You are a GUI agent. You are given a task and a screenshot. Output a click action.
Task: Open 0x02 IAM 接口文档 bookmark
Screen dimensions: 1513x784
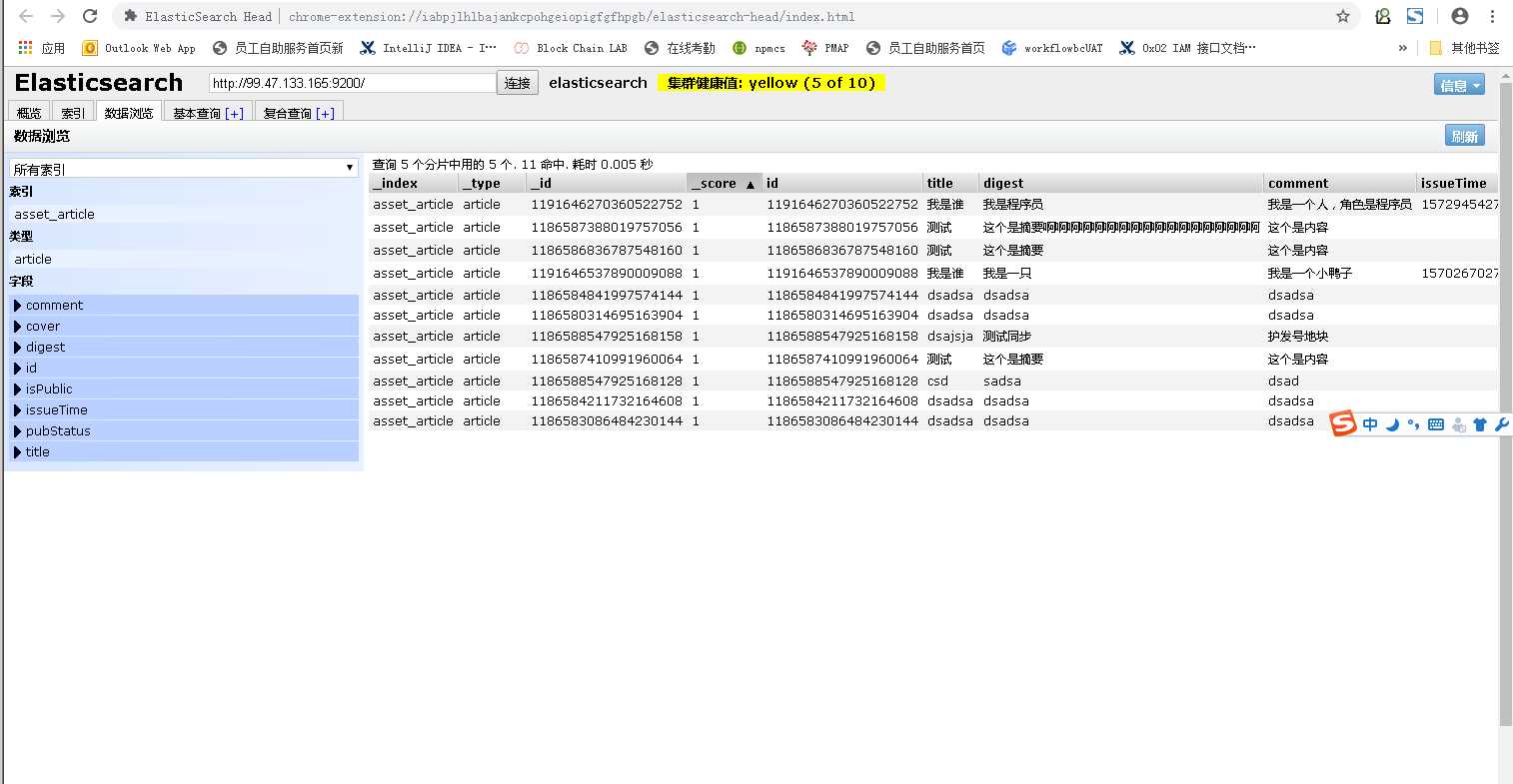point(1187,47)
